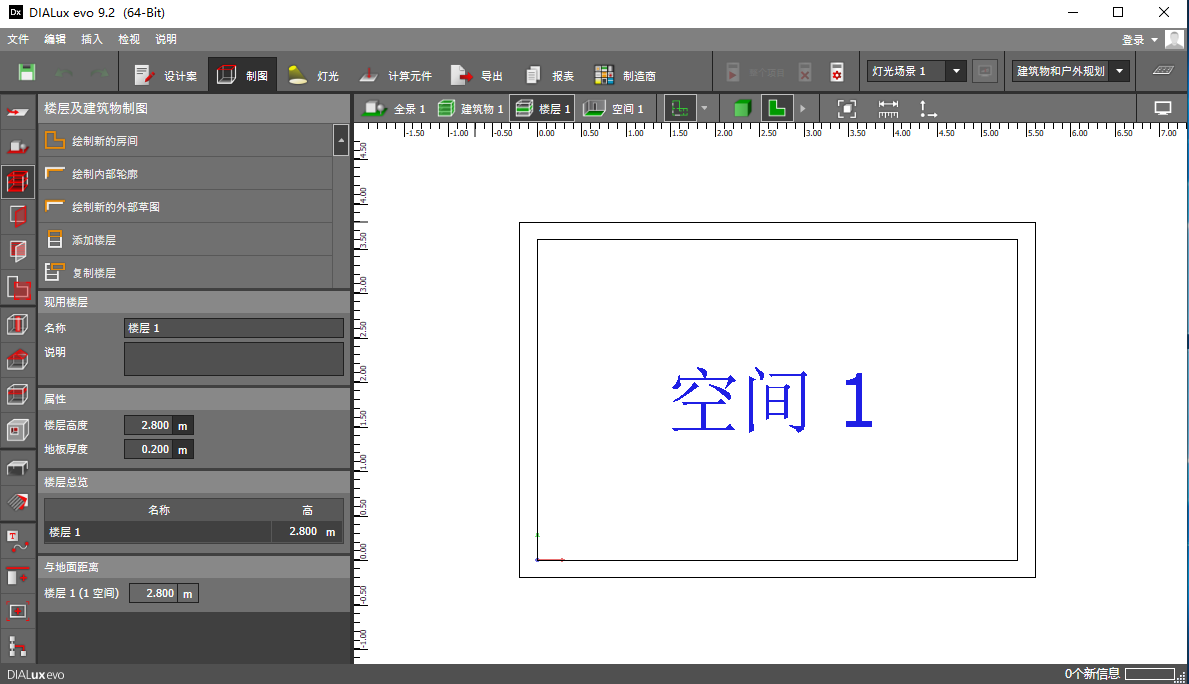Screen dimensions: 1189x684
Task: Select the window panel sidebar tool below door tool
Action: point(18,251)
